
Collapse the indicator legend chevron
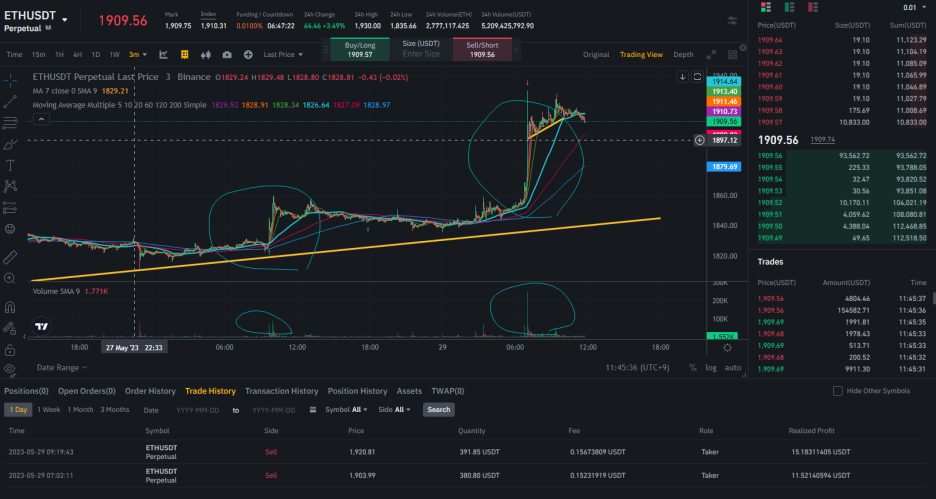(x=41, y=119)
